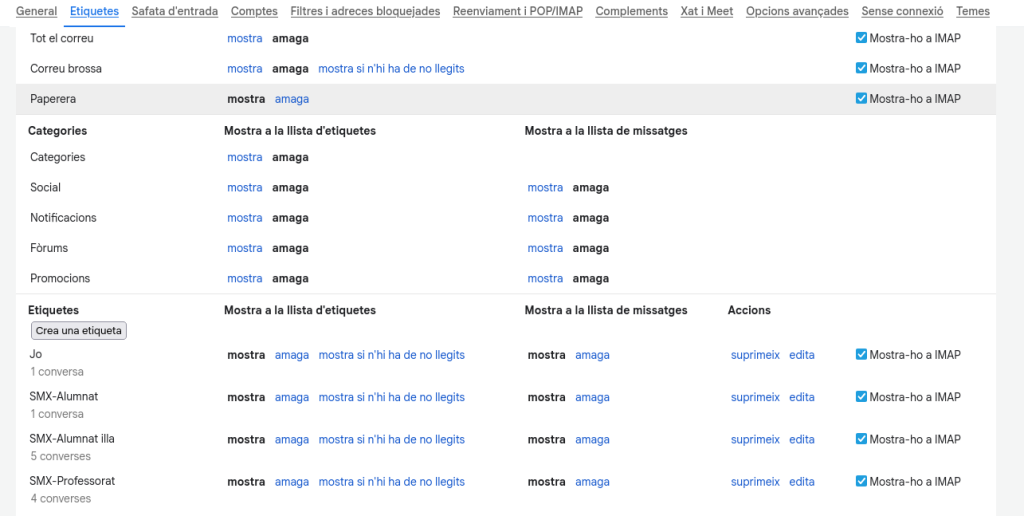Viewport: 1024px width, 516px height.
Task: Switch to Safata d'entrada tab
Action: (174, 11)
